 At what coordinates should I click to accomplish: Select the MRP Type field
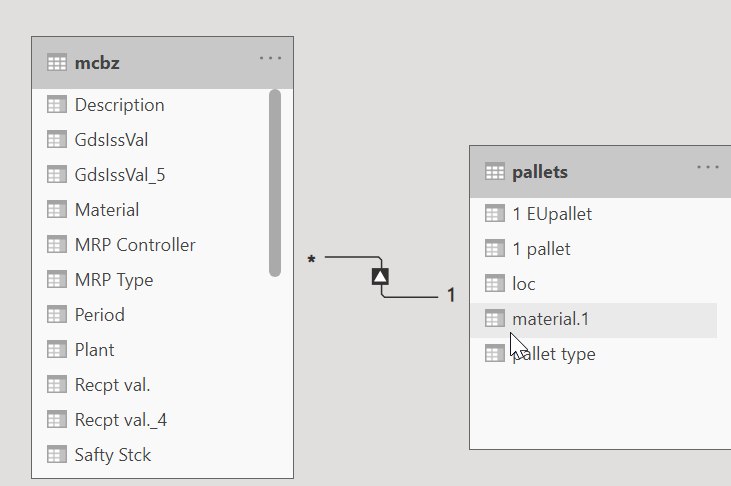point(150,279)
